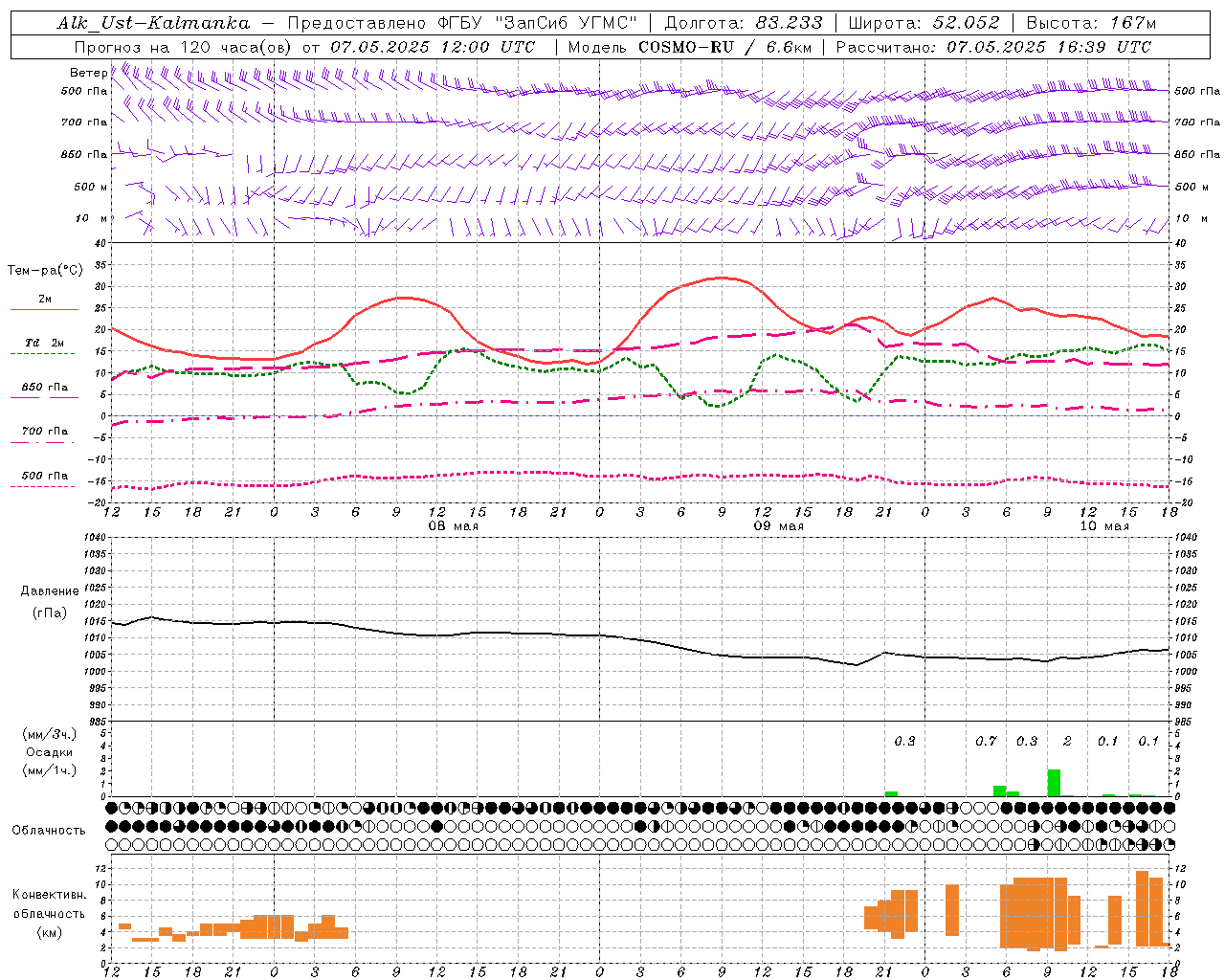Click the solid red 2м temperature legend line
The image size is (1225, 980).
click(x=44, y=309)
